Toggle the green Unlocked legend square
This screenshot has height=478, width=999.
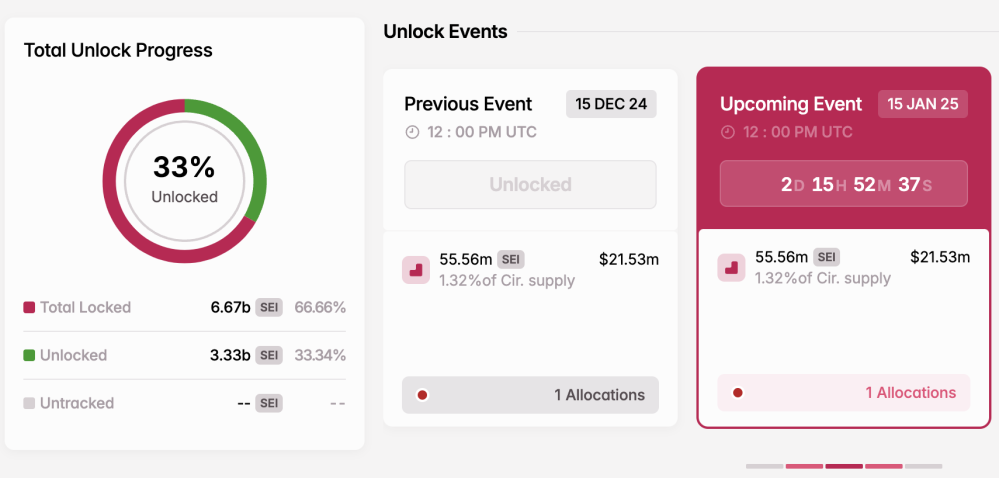pos(29,356)
